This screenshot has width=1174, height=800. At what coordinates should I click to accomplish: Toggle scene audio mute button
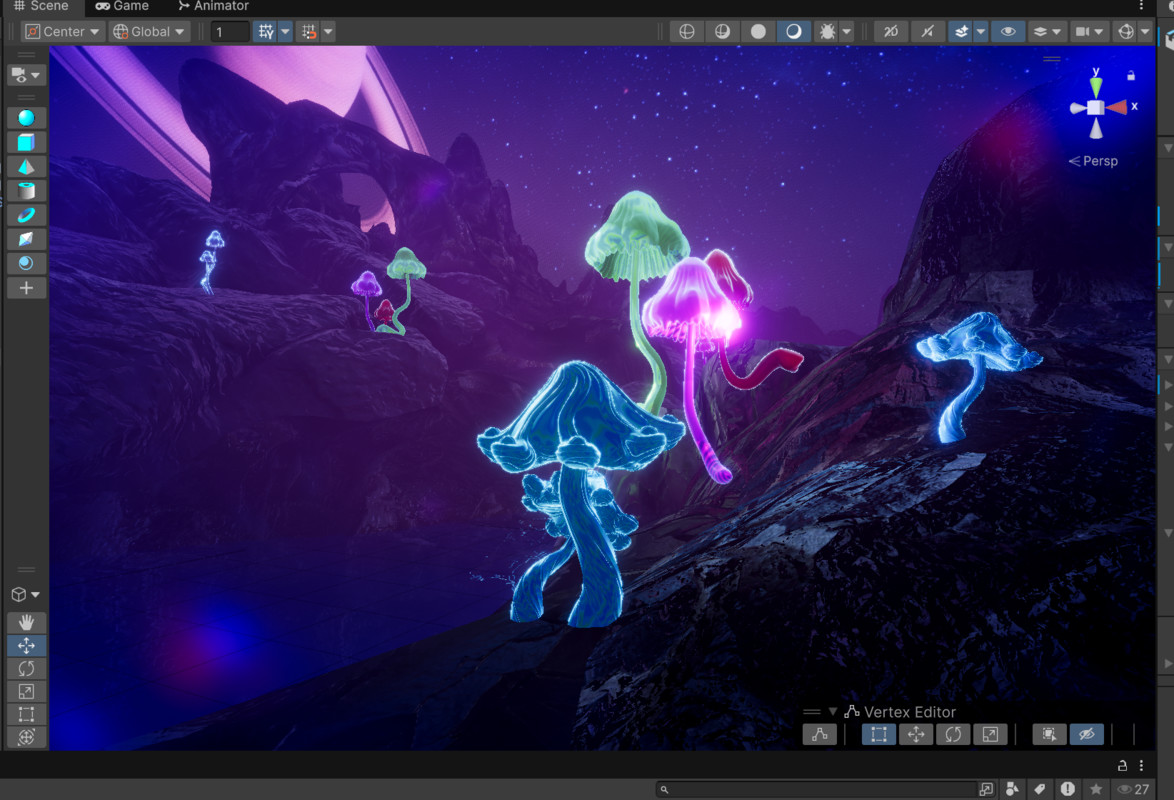(x=927, y=31)
